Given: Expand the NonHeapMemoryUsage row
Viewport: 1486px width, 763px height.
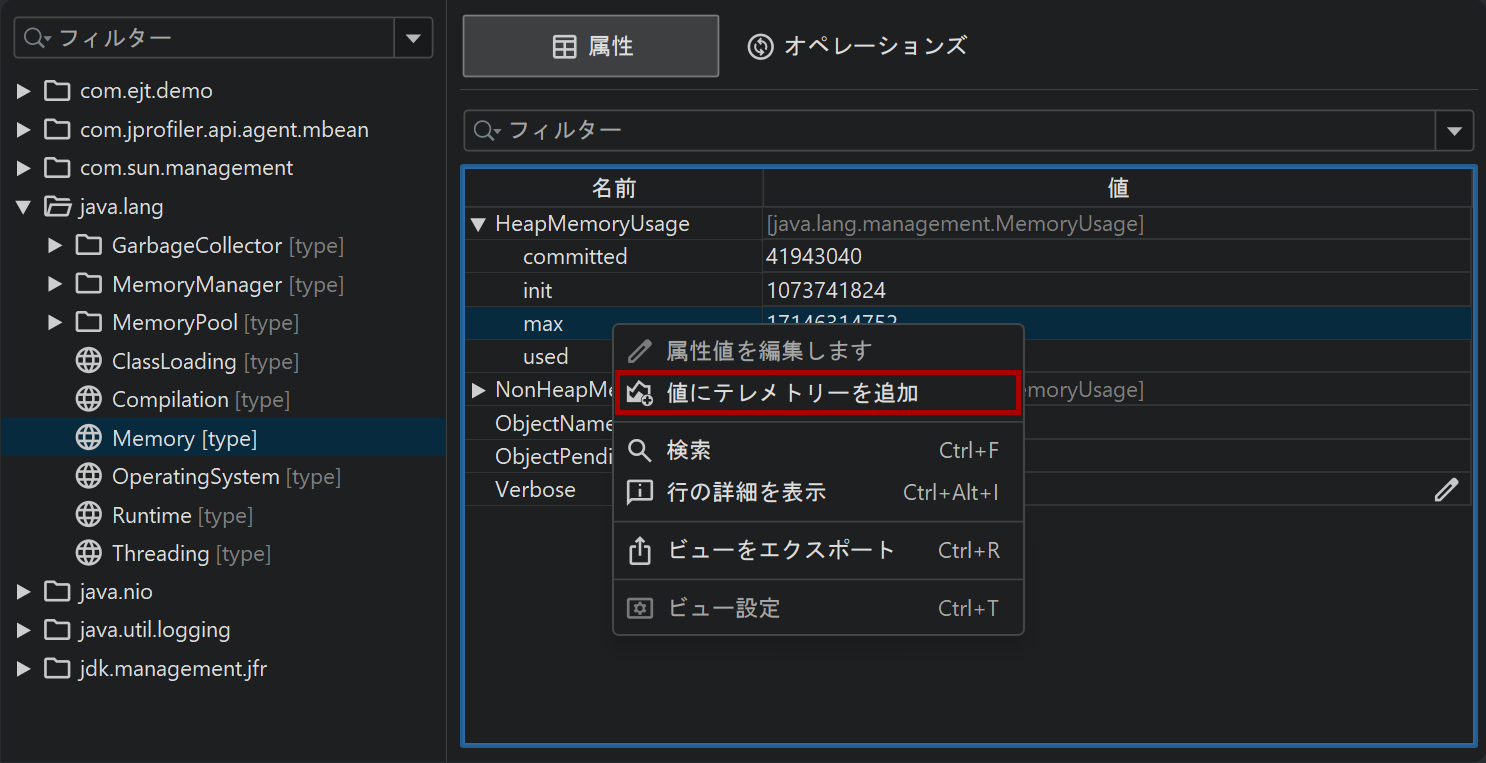Looking at the screenshot, I should (479, 390).
